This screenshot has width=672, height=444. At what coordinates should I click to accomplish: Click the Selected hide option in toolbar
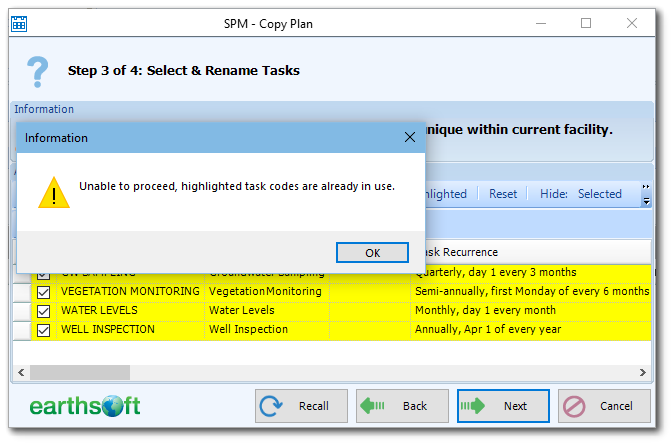(x=599, y=194)
